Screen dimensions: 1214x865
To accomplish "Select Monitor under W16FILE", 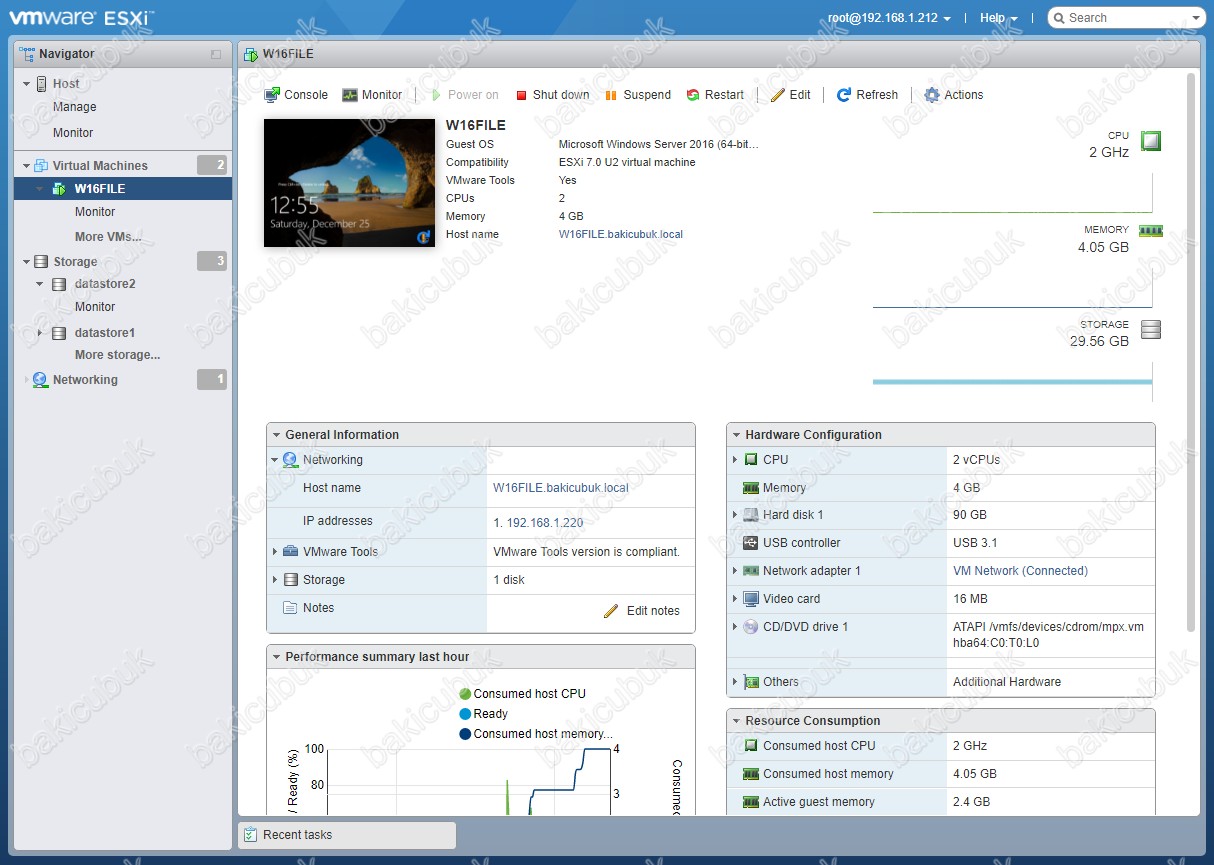I will (95, 212).
